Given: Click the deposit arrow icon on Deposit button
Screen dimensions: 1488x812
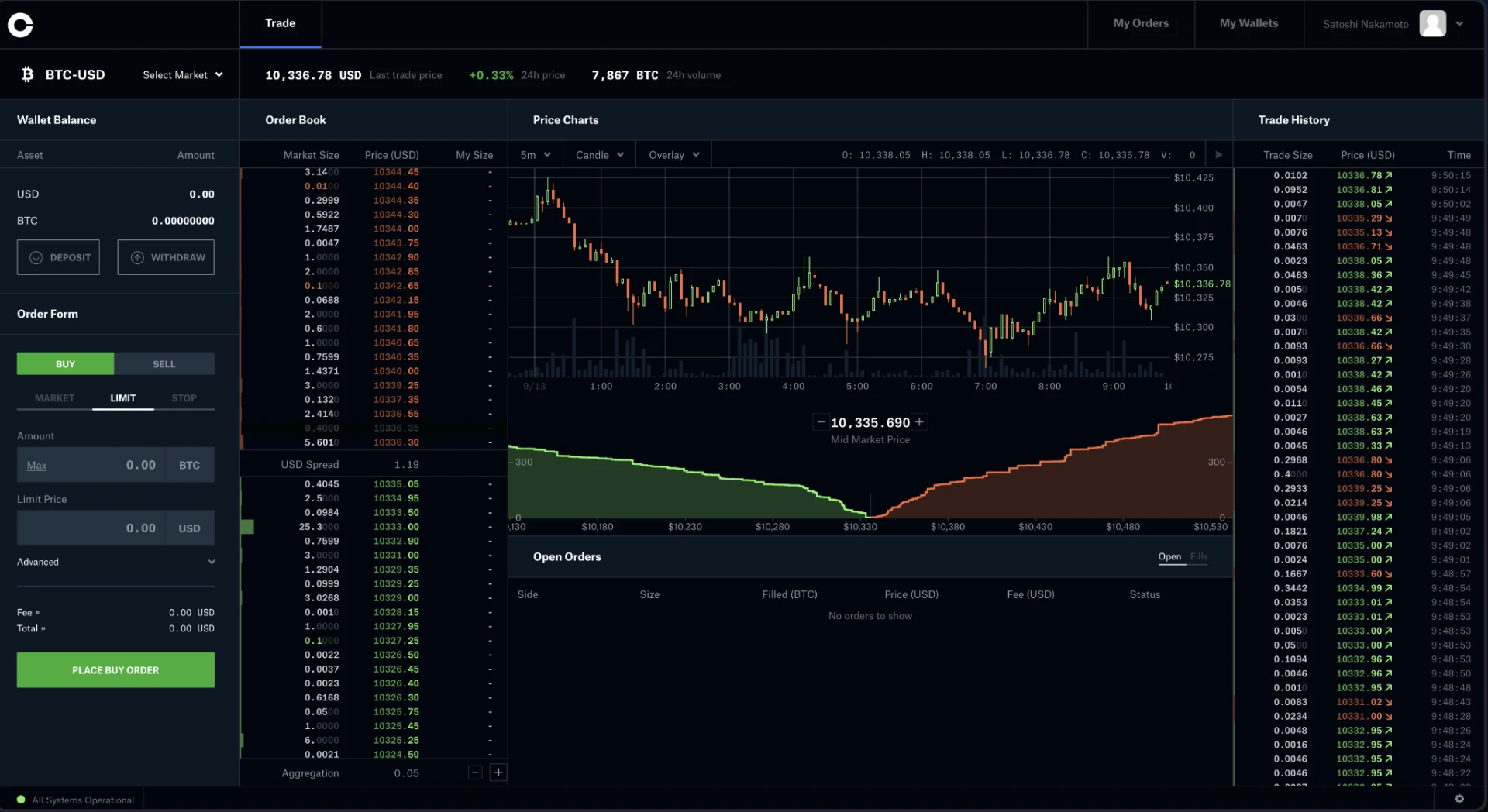Looking at the screenshot, I should pyautogui.click(x=36, y=256).
